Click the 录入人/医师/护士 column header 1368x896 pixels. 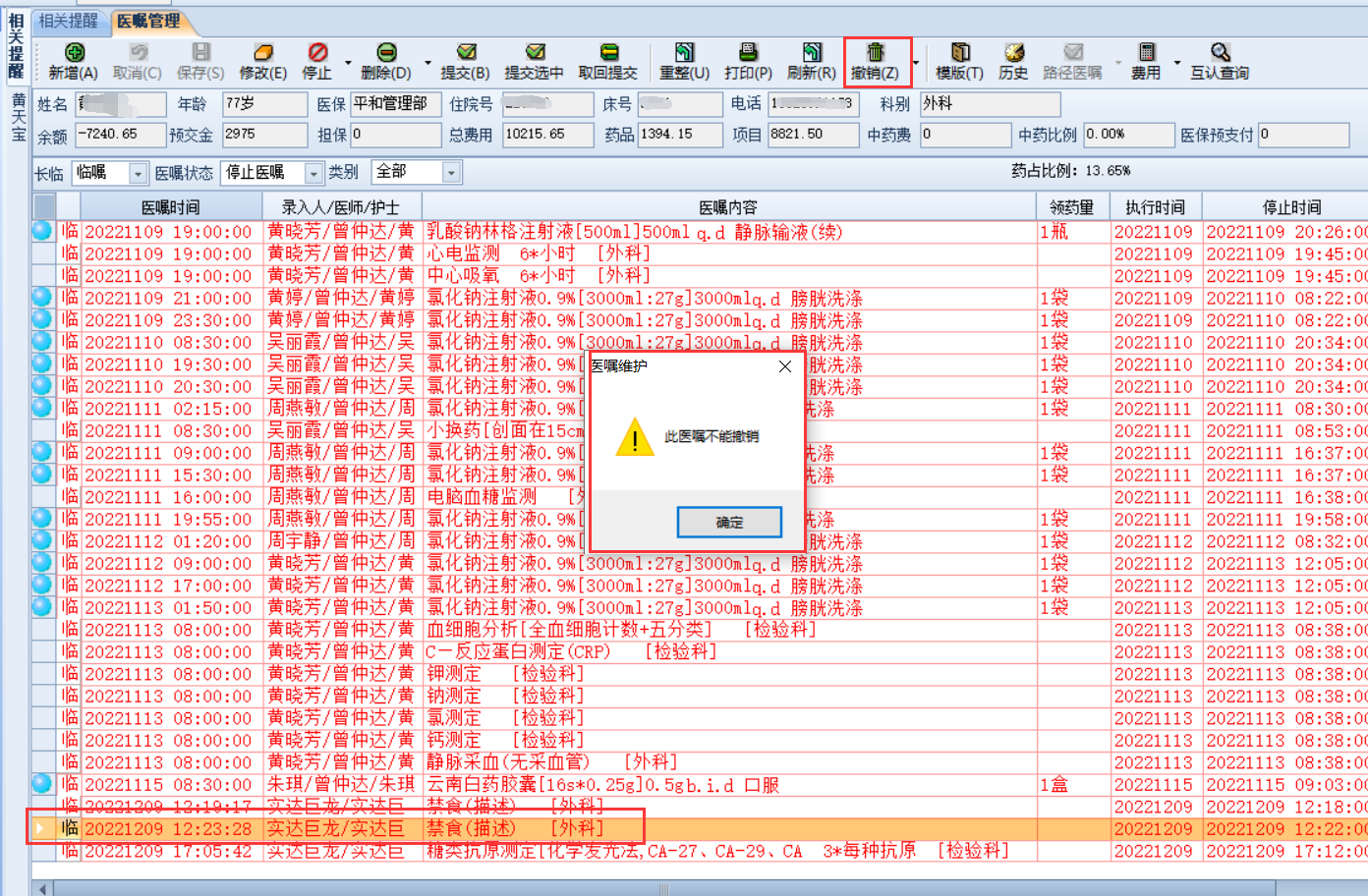(342, 207)
